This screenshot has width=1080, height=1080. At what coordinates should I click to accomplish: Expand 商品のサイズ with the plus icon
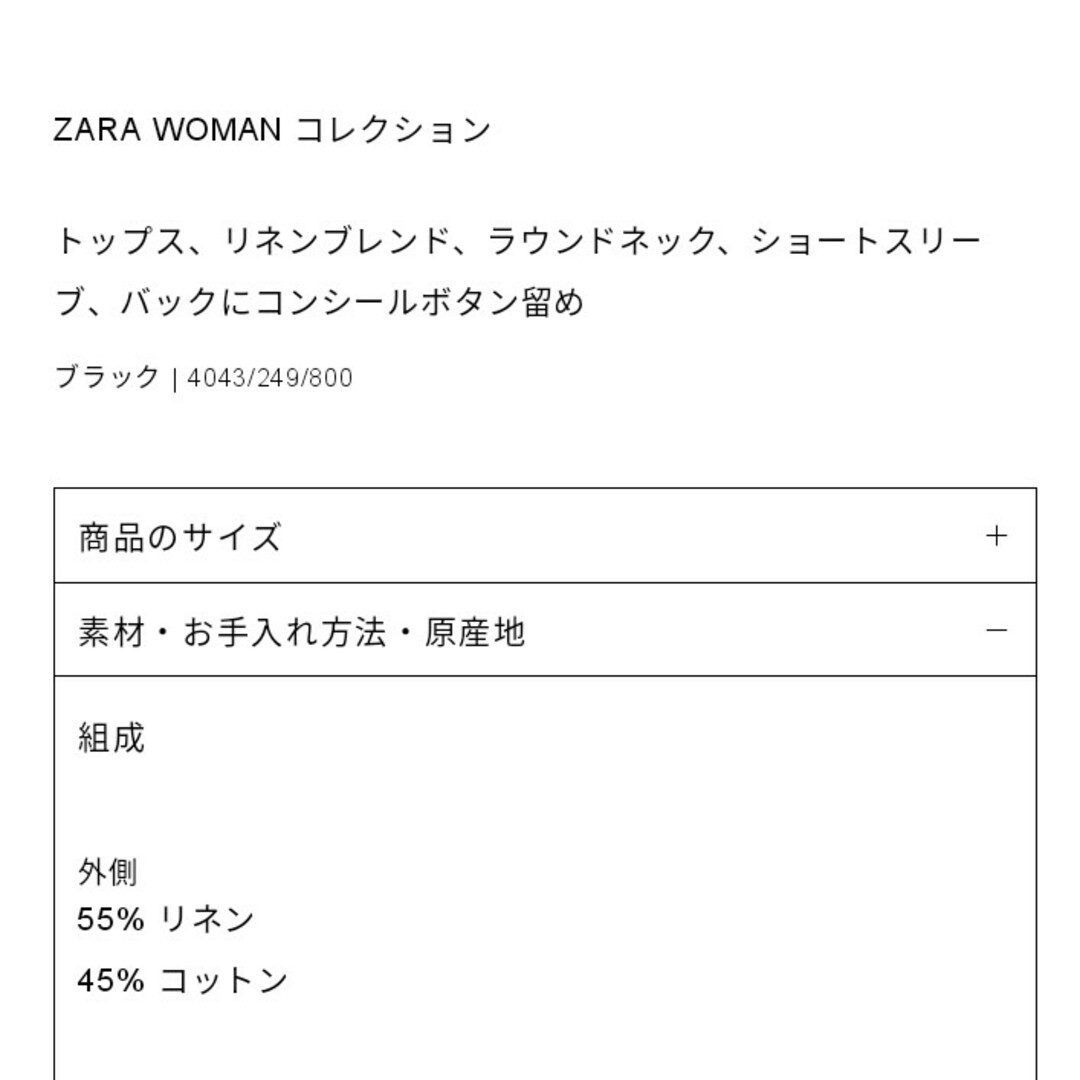(995, 536)
